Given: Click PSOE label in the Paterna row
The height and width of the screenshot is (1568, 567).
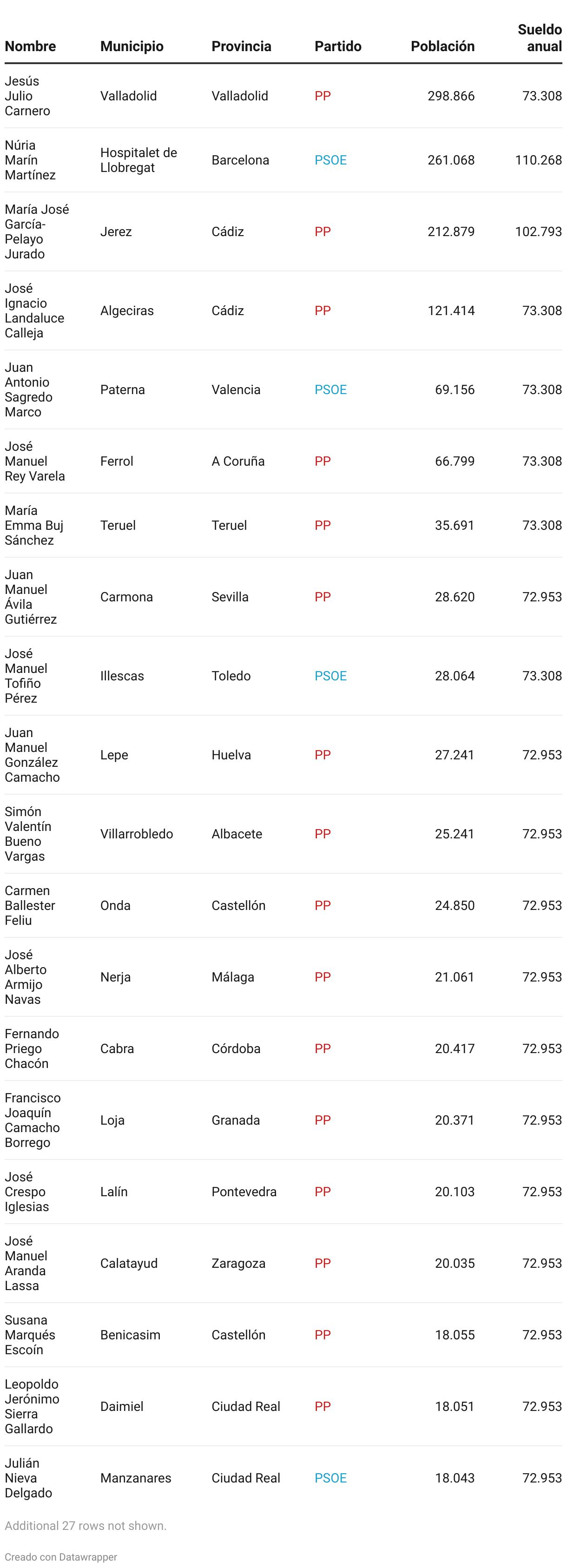Looking at the screenshot, I should click(x=331, y=389).
